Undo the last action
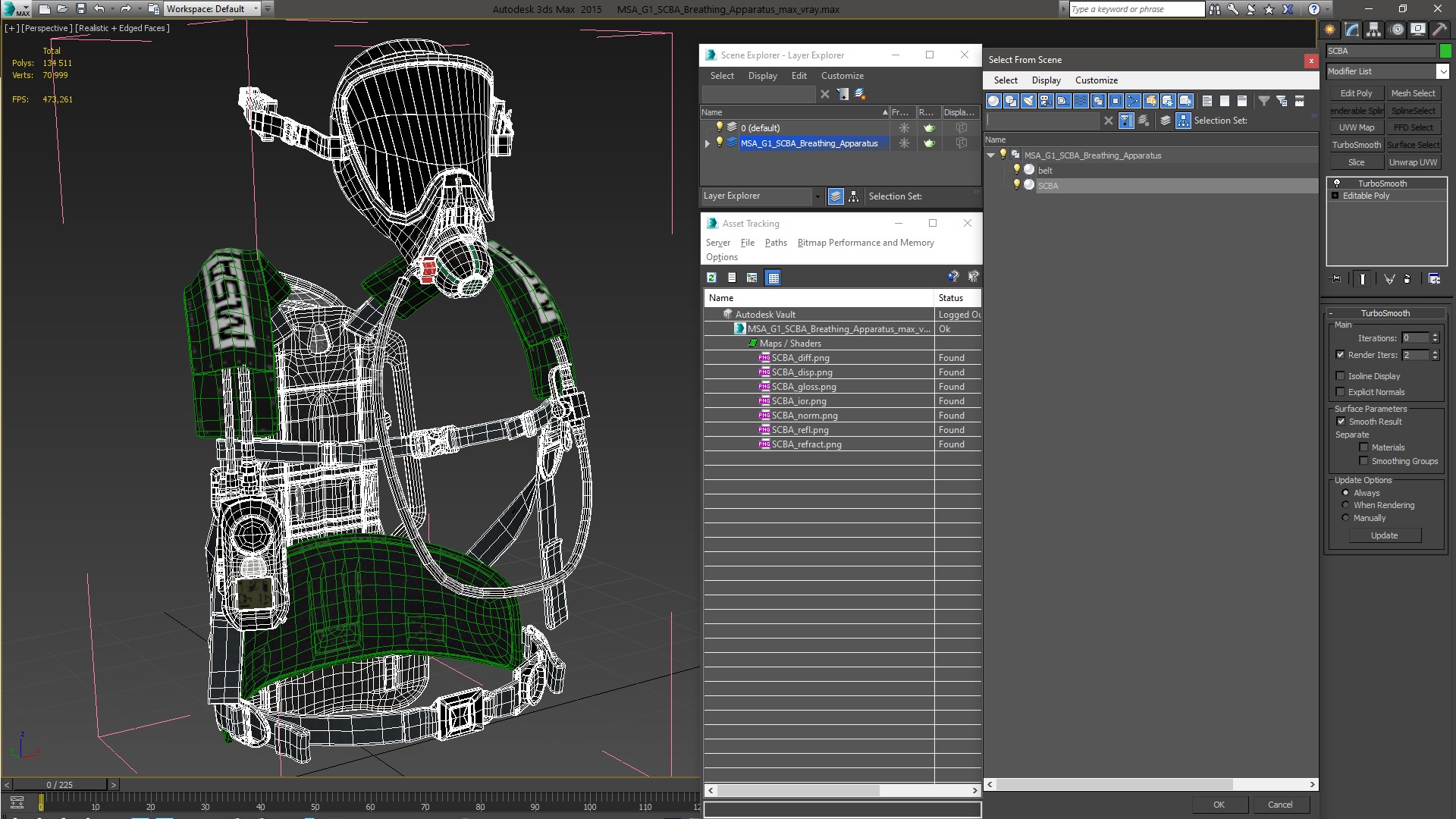Viewport: 1456px width, 819px height. pos(99,9)
